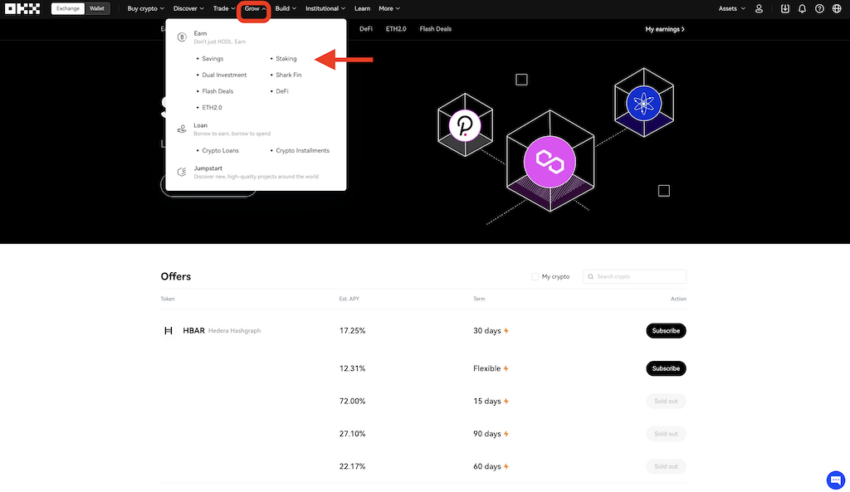Open the Loan heading in menu
This screenshot has height=492, width=850.
201,125
